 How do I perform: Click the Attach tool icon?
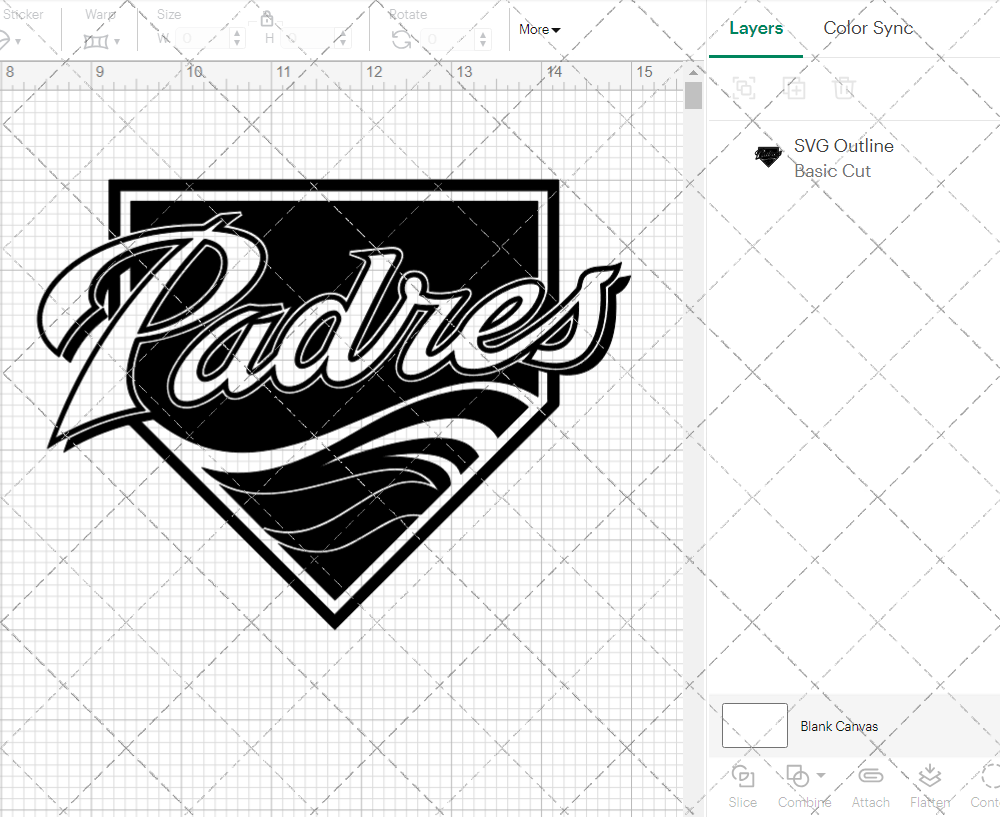coord(871,776)
